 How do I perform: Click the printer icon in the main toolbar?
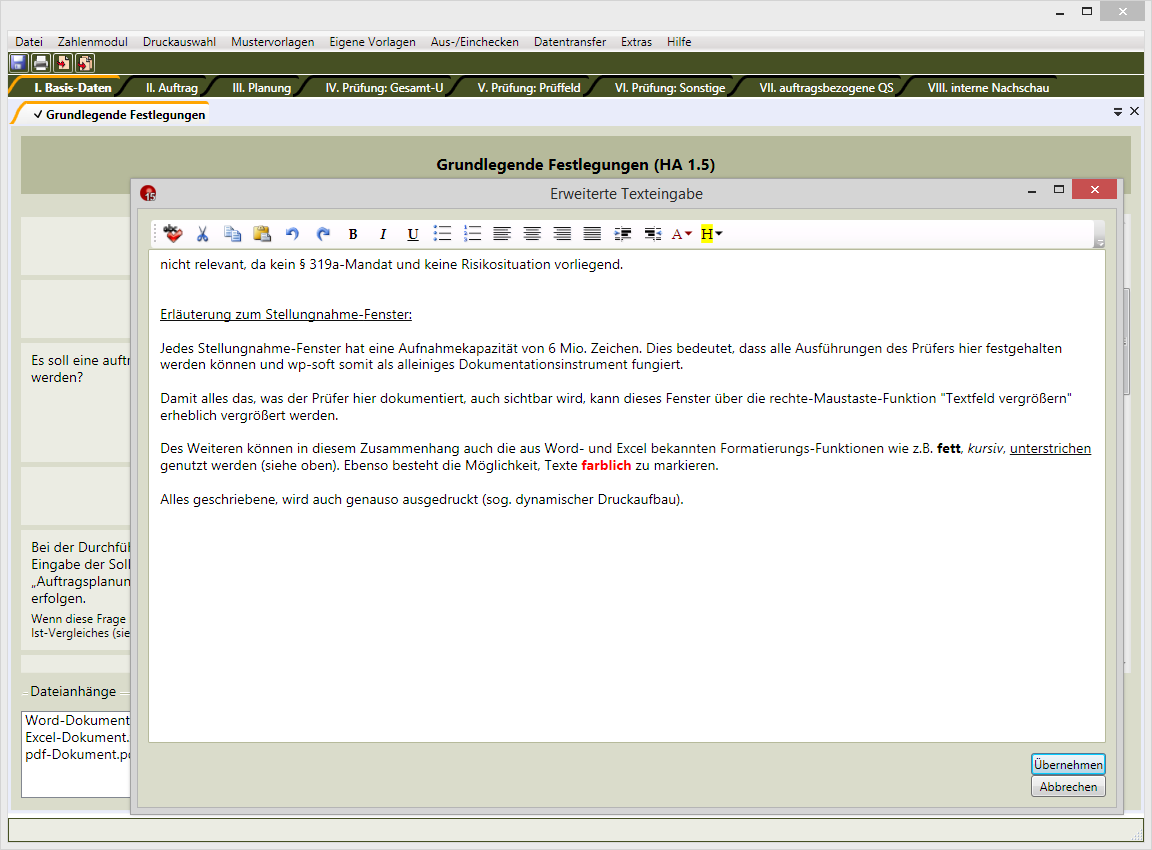pos(41,63)
